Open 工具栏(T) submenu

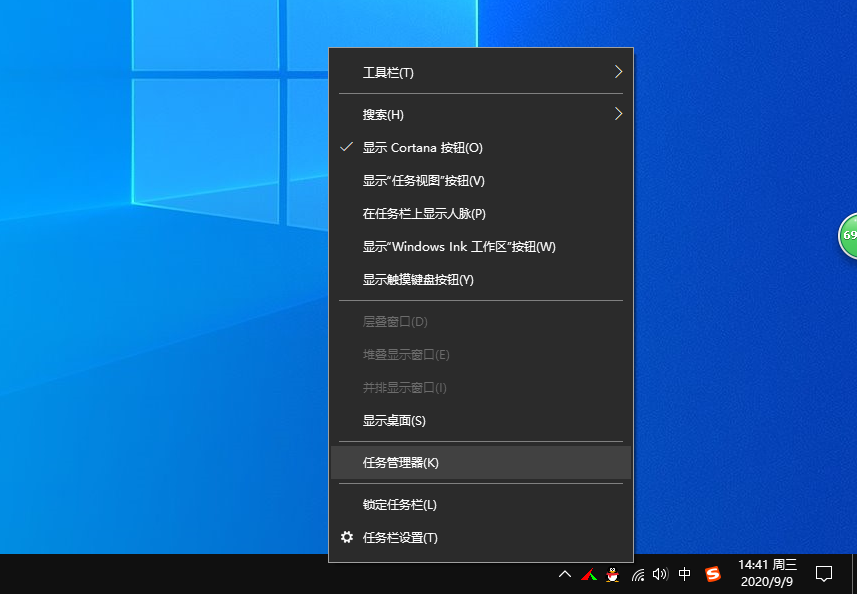tap(480, 72)
